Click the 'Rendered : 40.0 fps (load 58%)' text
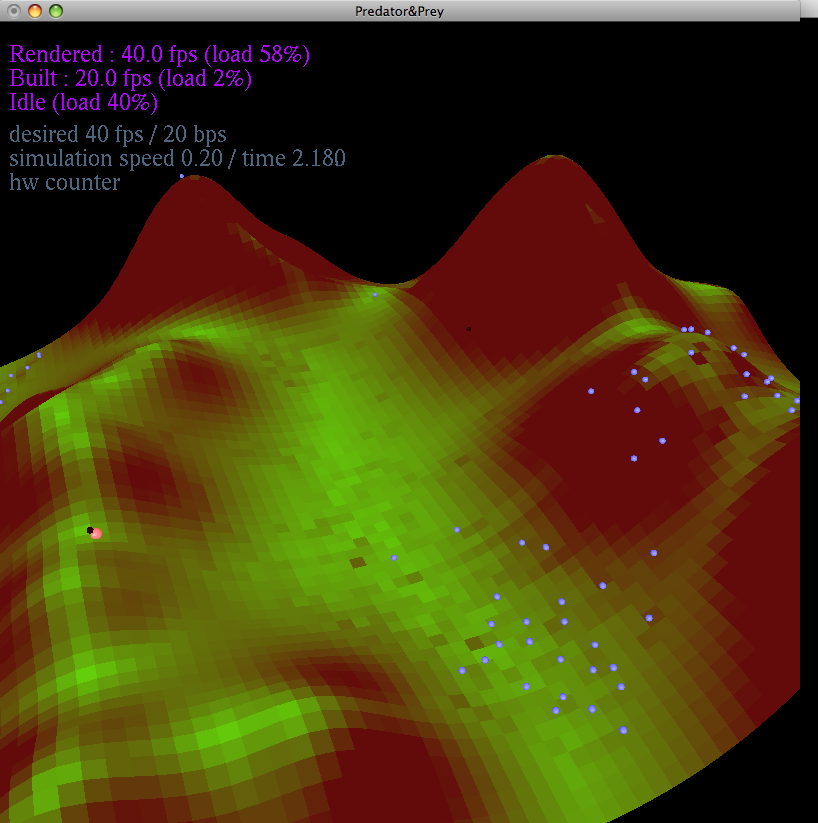 point(160,55)
